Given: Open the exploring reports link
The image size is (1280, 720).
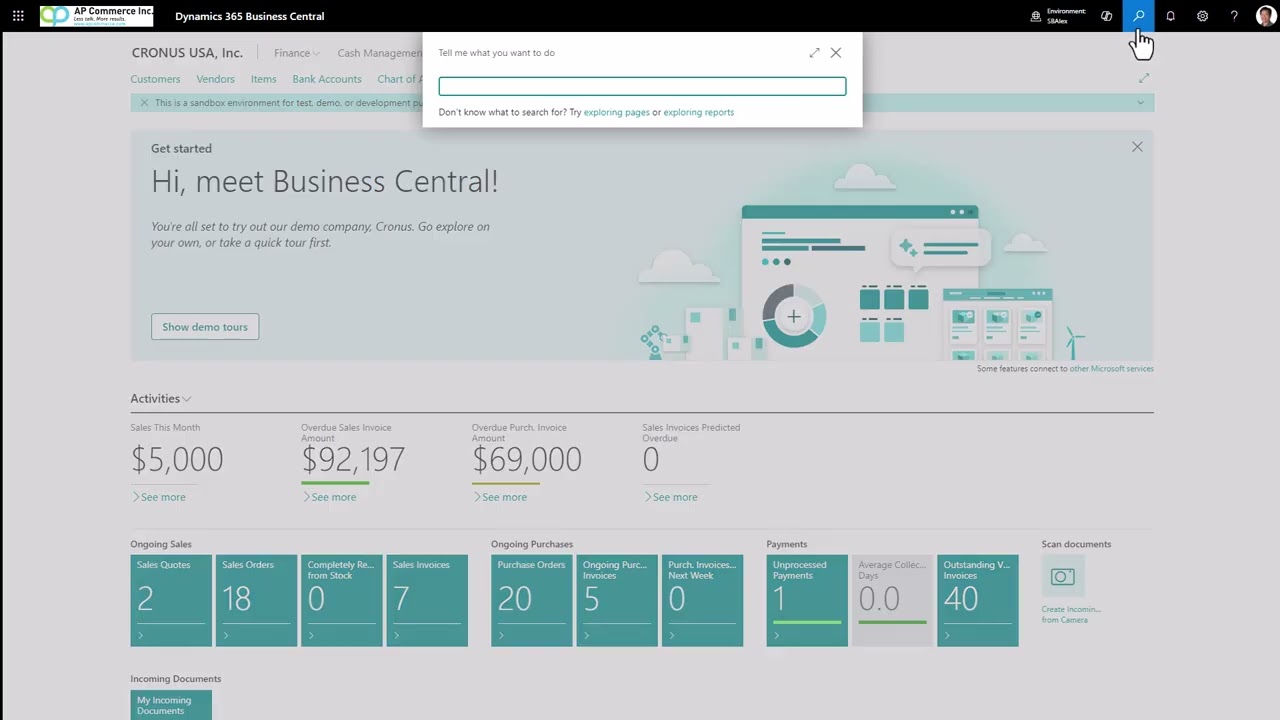Looking at the screenshot, I should point(698,112).
